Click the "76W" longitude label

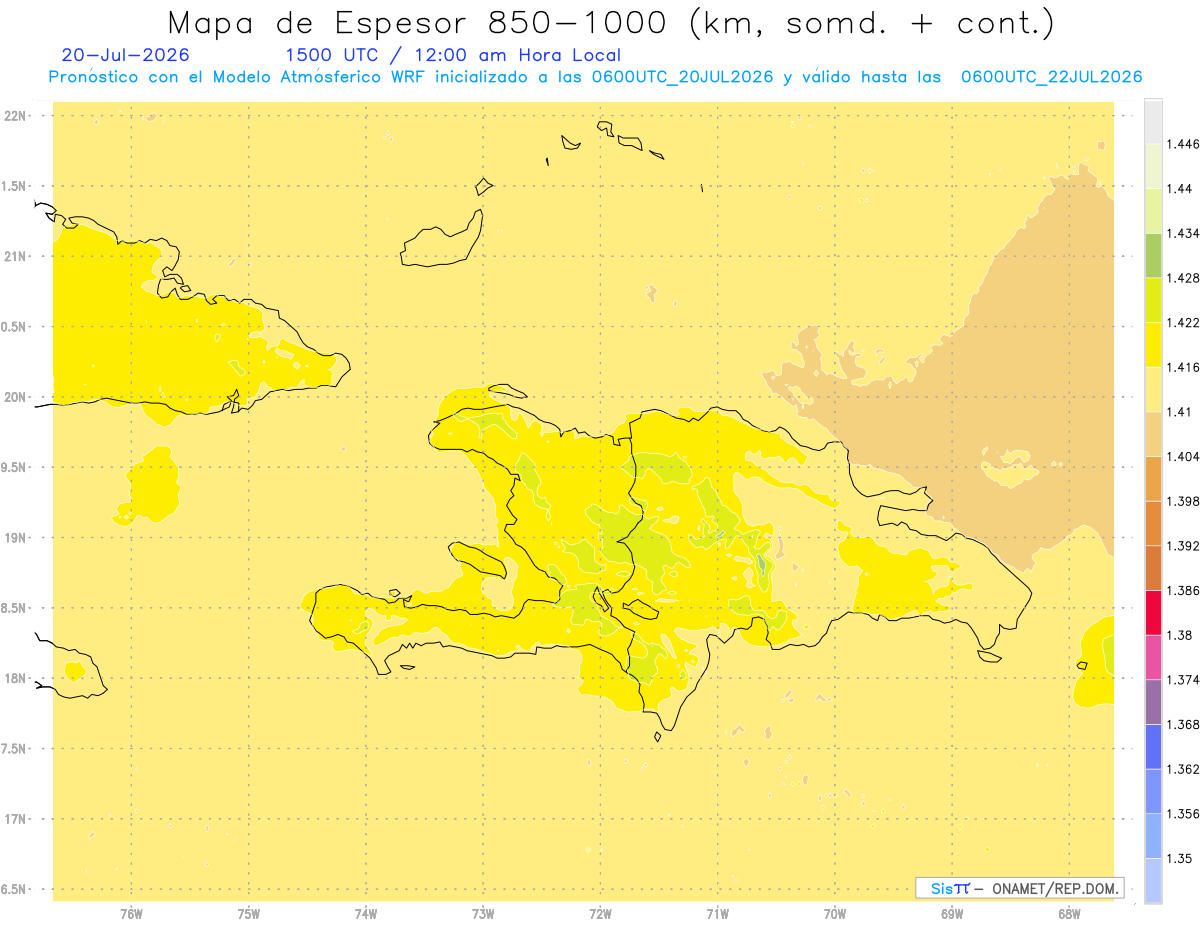[132, 914]
